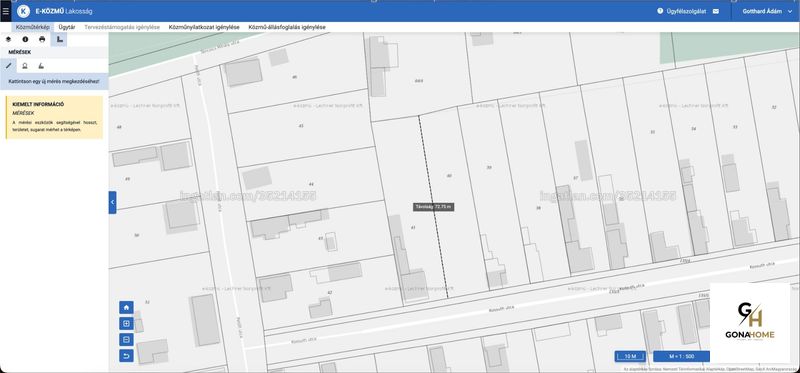This screenshot has width=800, height=373.
Task: Zoom out on the map
Action: 126,339
